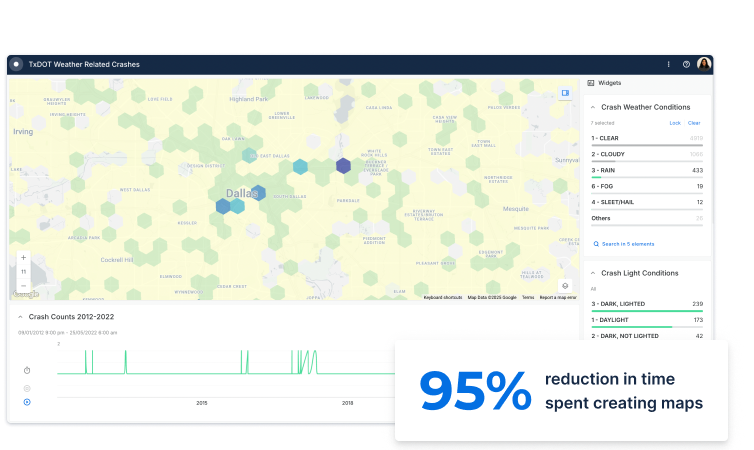The height and width of the screenshot is (450, 754).
Task: Open the Widgets panel tab
Action: coord(609,83)
